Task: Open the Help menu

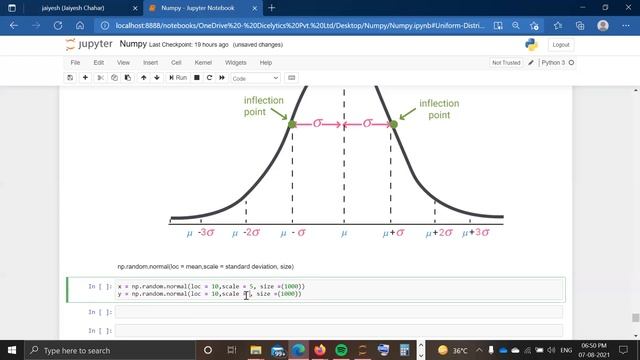Action: (x=266, y=62)
